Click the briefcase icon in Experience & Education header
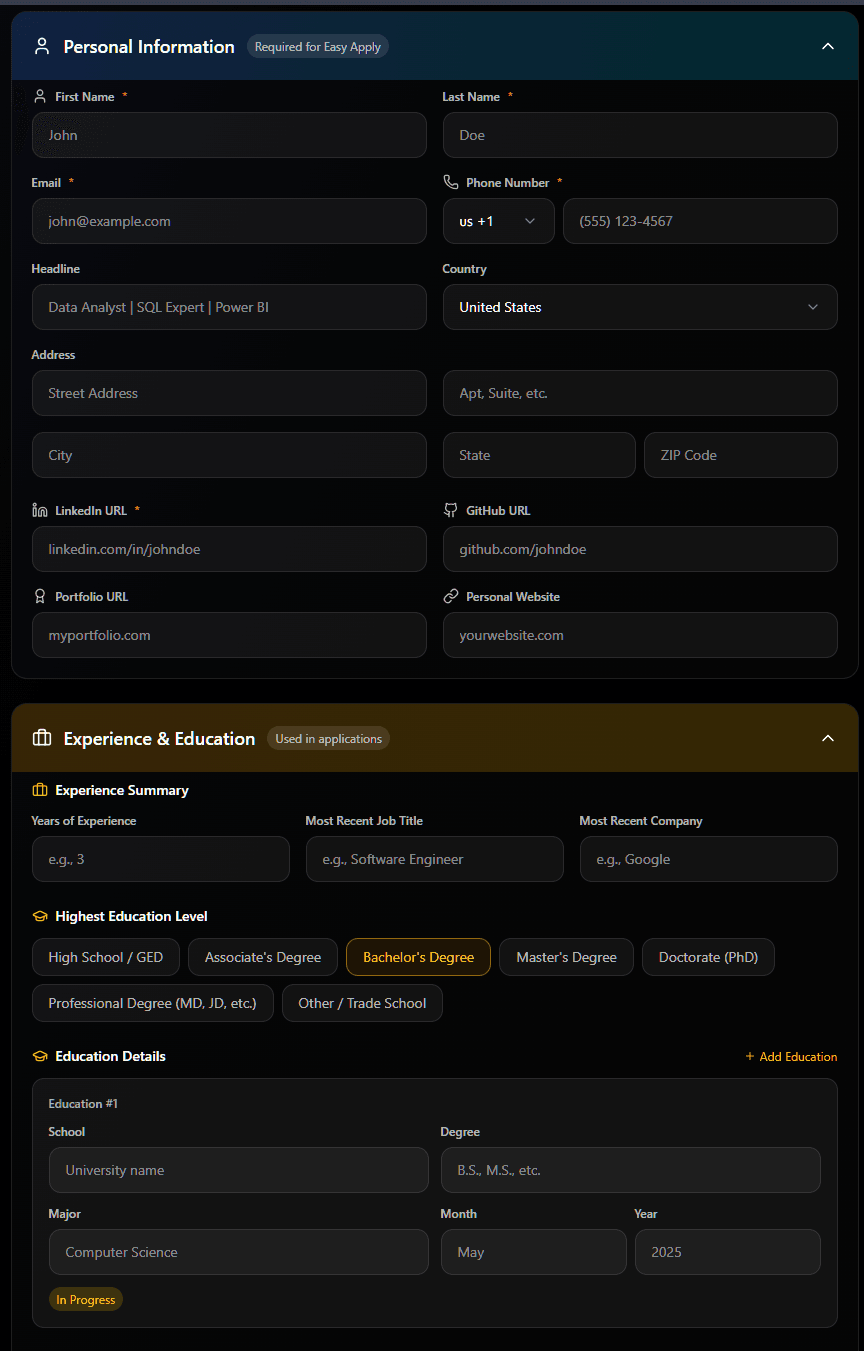Screen dimensions: 864x1351 (40, 738)
